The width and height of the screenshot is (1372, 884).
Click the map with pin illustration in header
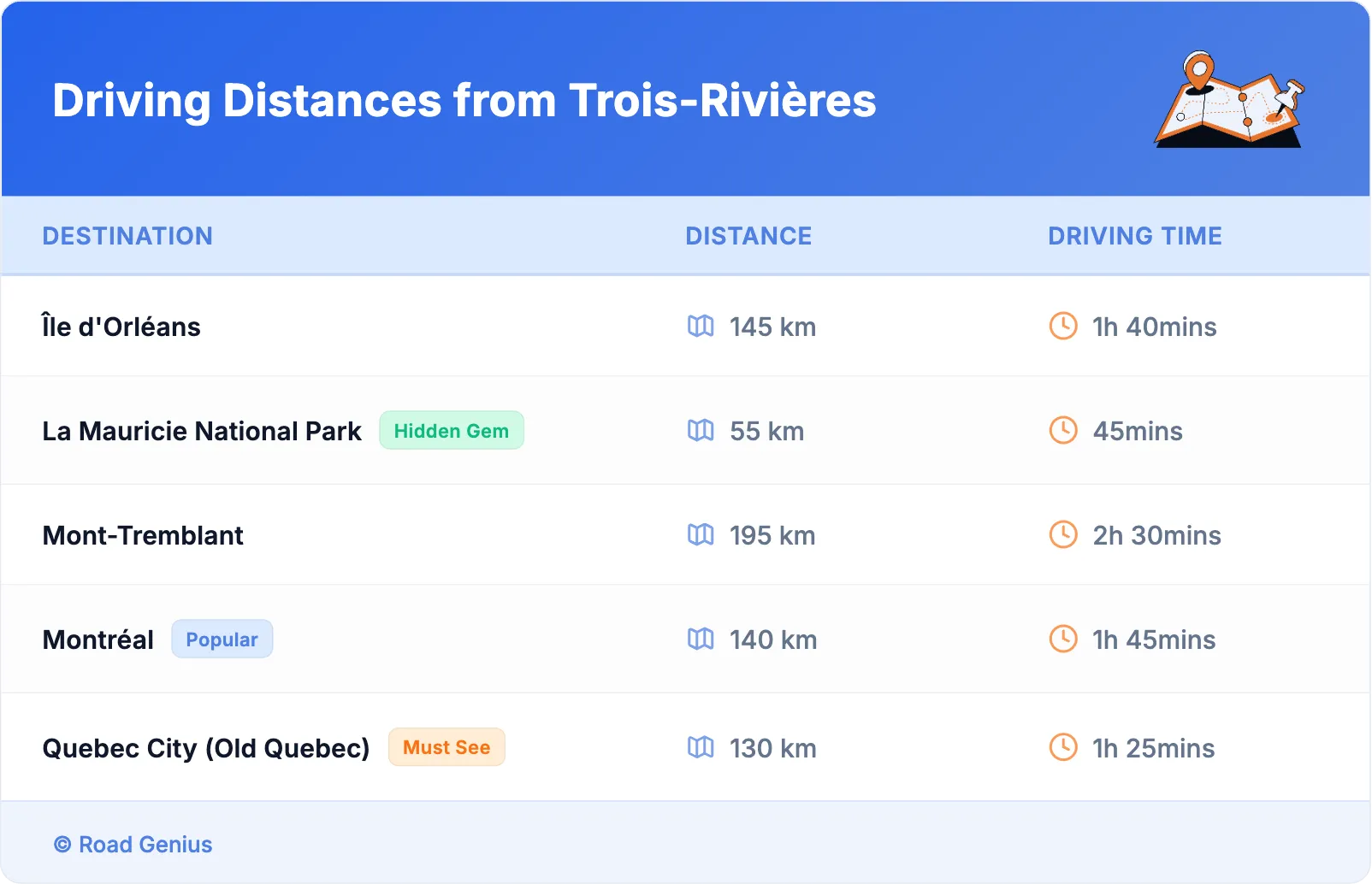(1230, 99)
